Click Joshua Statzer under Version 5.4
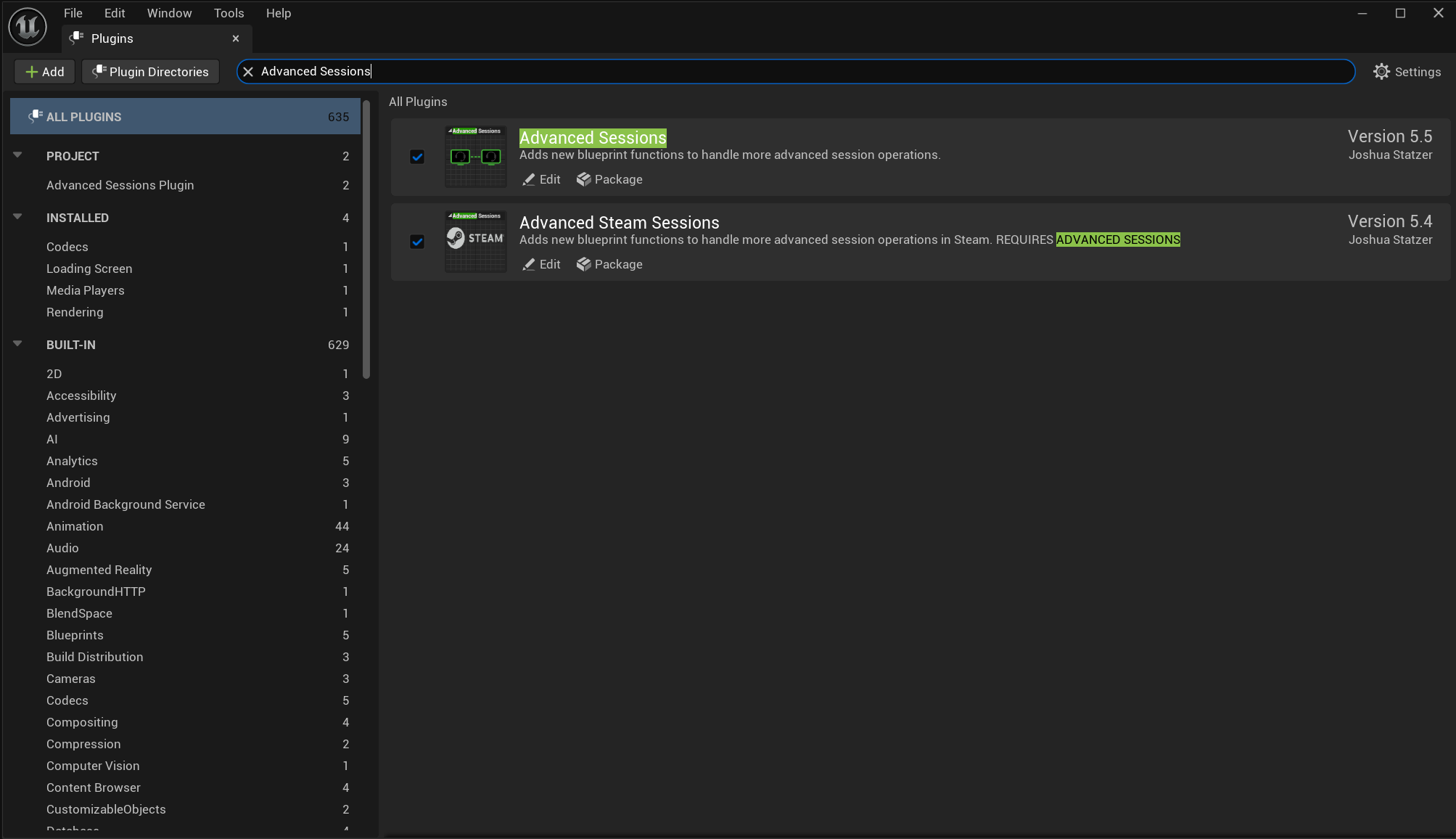Viewport: 1456px width, 839px height. 1390,240
